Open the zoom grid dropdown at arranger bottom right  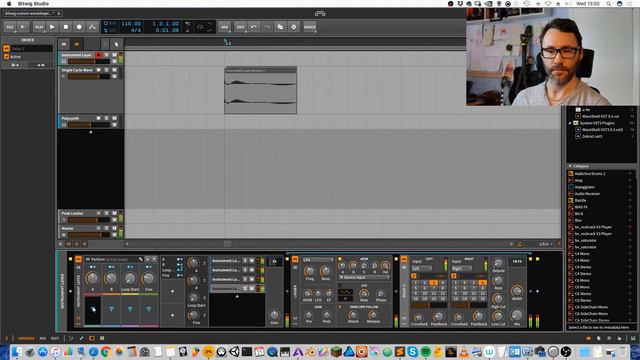tap(546, 244)
